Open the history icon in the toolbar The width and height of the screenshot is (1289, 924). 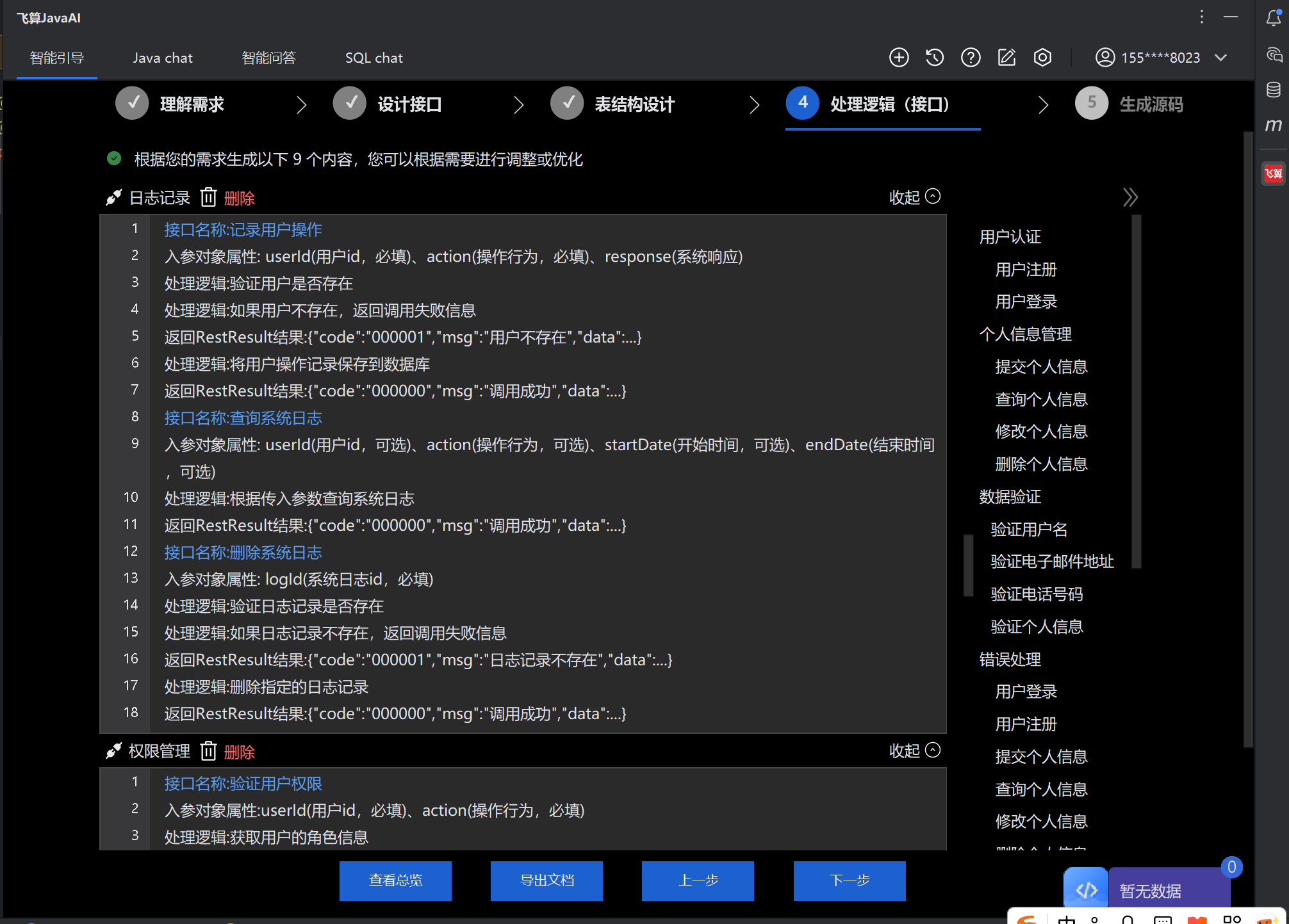click(935, 57)
